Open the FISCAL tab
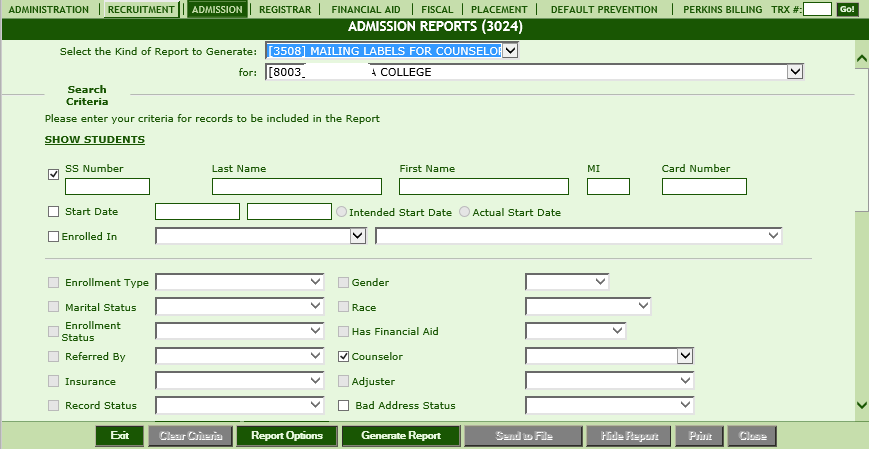Screen dimensions: 869x449 437,9
